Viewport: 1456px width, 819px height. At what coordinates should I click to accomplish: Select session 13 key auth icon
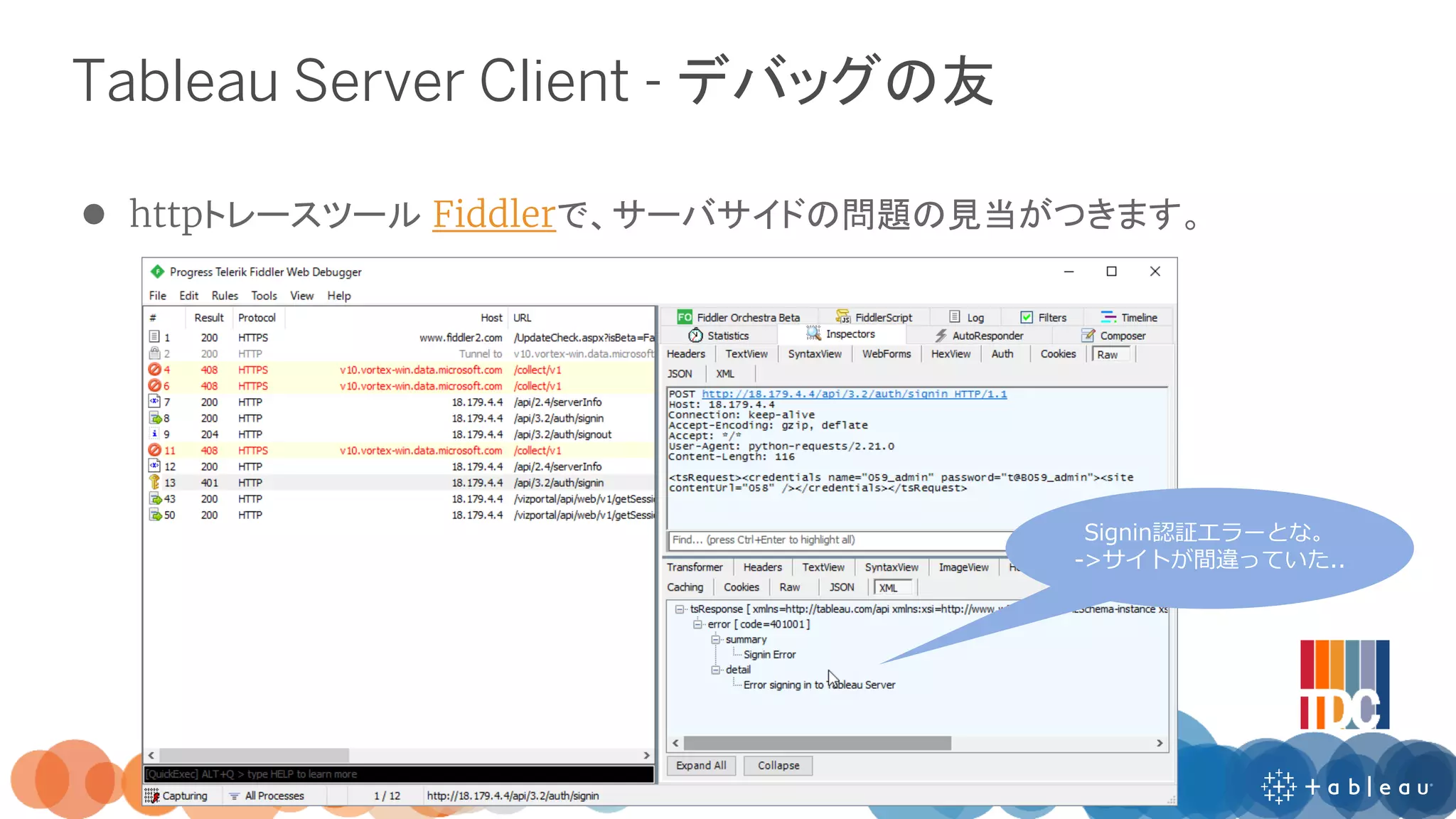pyautogui.click(x=154, y=482)
